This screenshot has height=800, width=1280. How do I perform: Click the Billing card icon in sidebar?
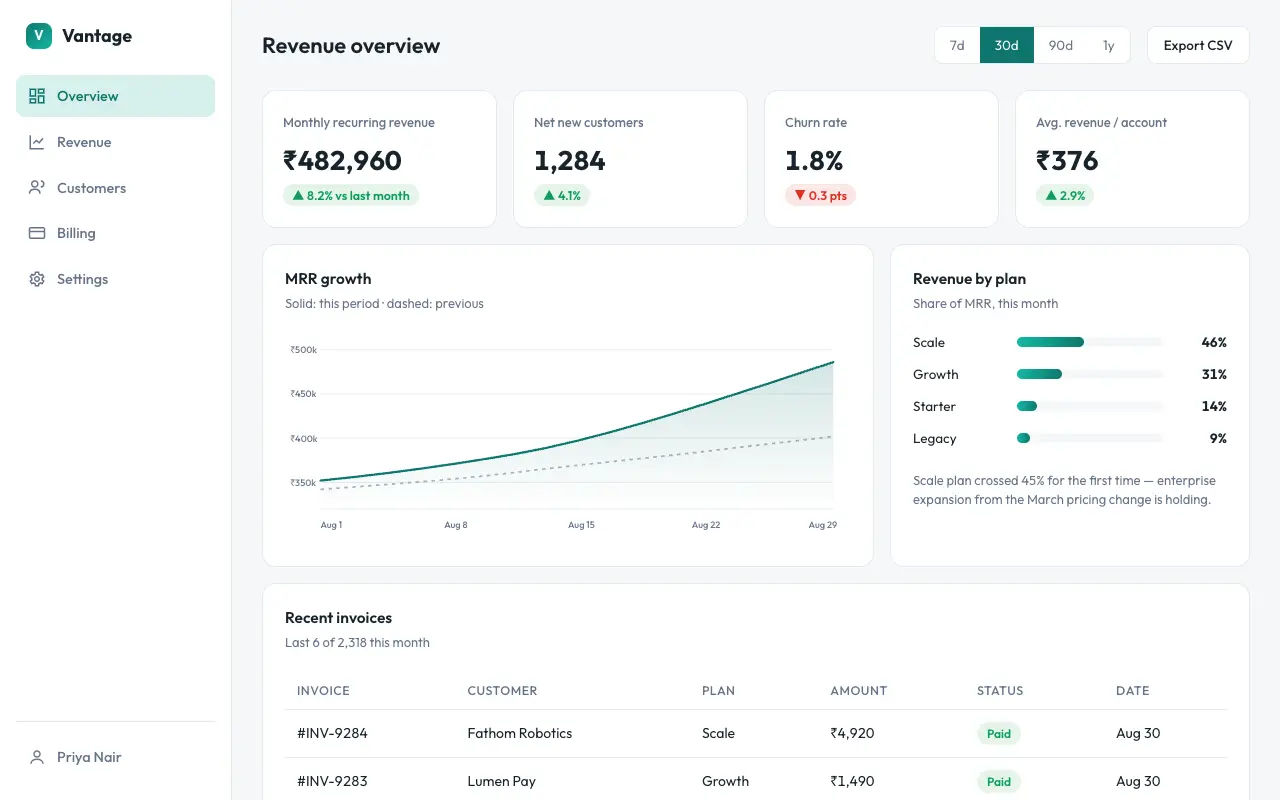[x=37, y=233]
